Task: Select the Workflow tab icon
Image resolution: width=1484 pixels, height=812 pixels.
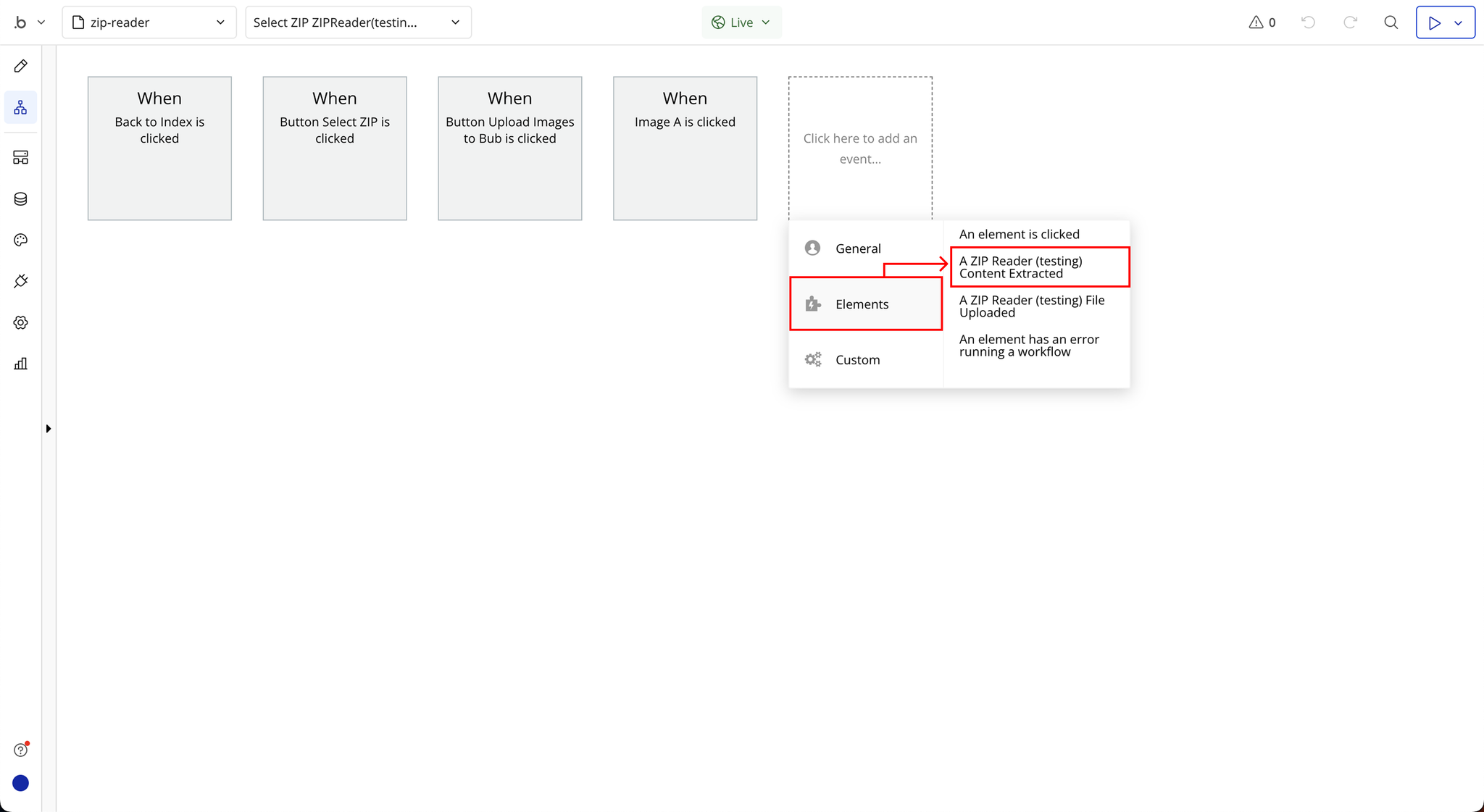Action: (x=20, y=107)
